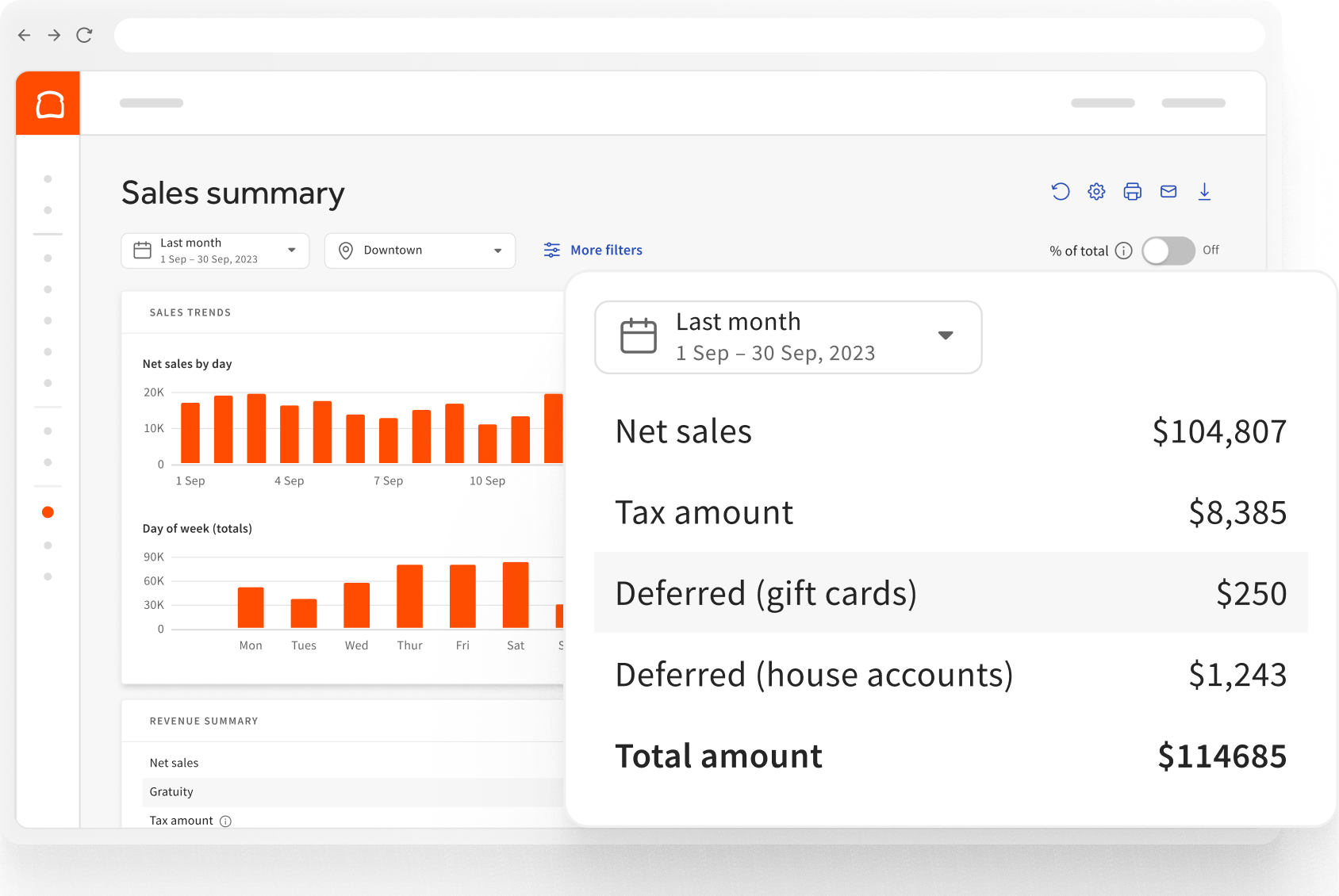Click the Fri bar in Day of week chart
Image resolution: width=1339 pixels, height=896 pixels.
(462, 596)
